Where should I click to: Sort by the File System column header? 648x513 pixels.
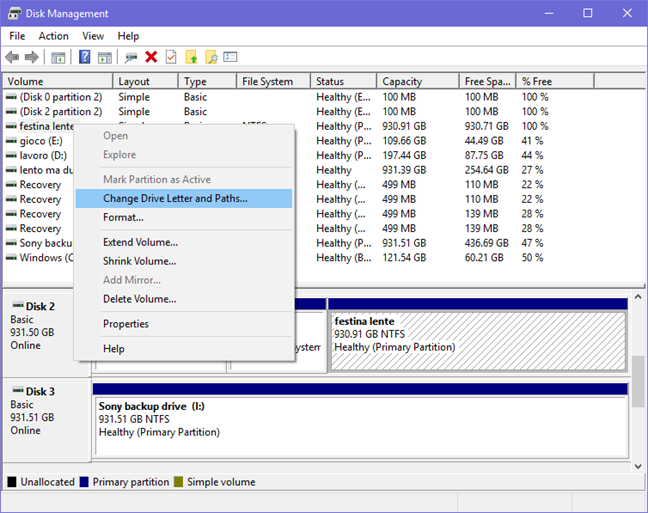click(x=274, y=81)
